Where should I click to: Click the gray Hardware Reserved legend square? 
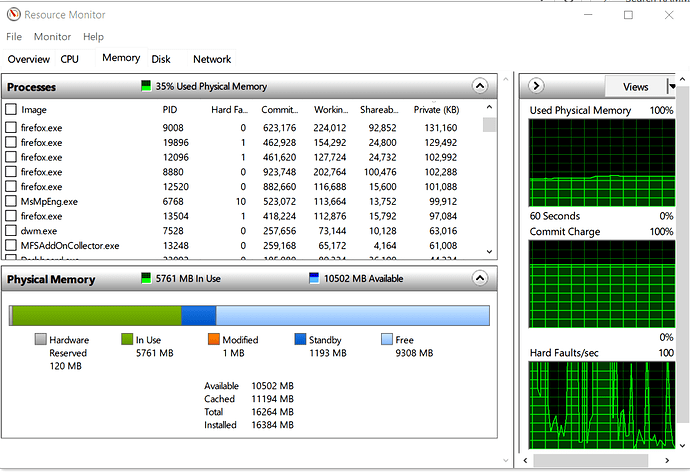40,340
